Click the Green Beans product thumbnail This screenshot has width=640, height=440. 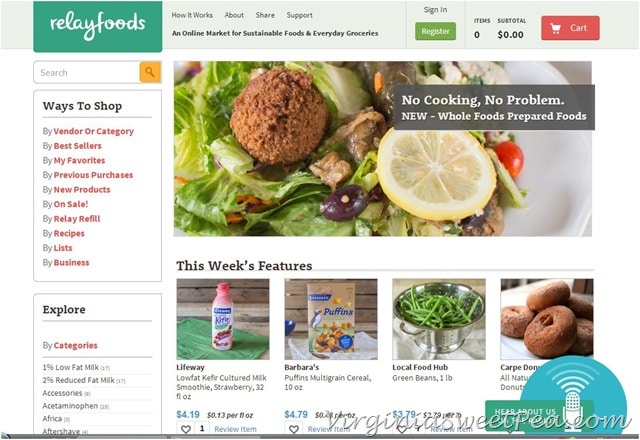[x=439, y=319]
